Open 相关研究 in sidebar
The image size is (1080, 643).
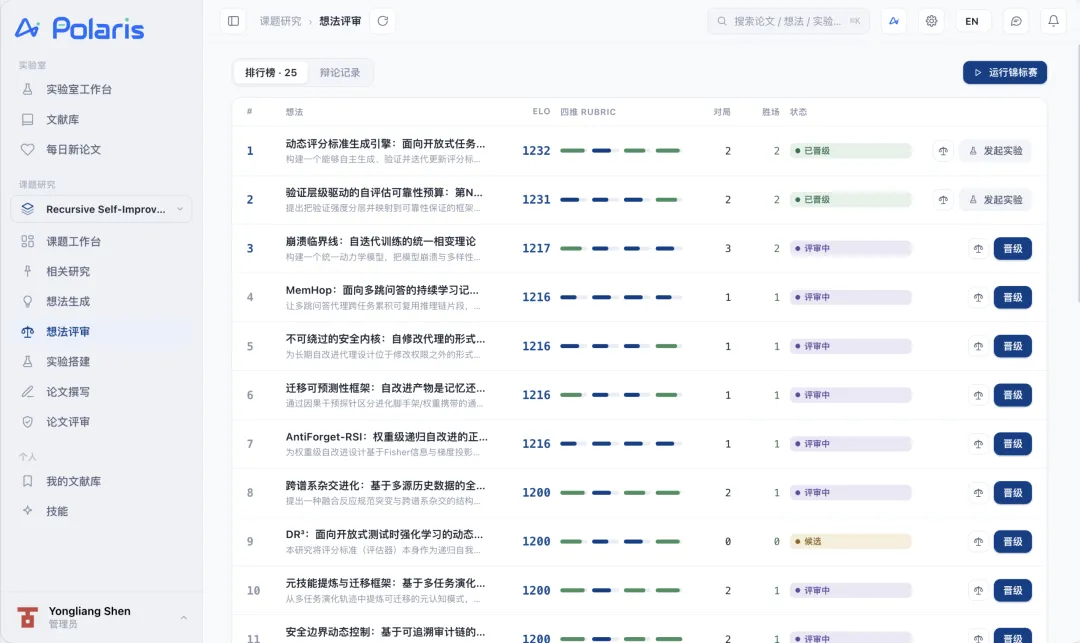[101, 271]
